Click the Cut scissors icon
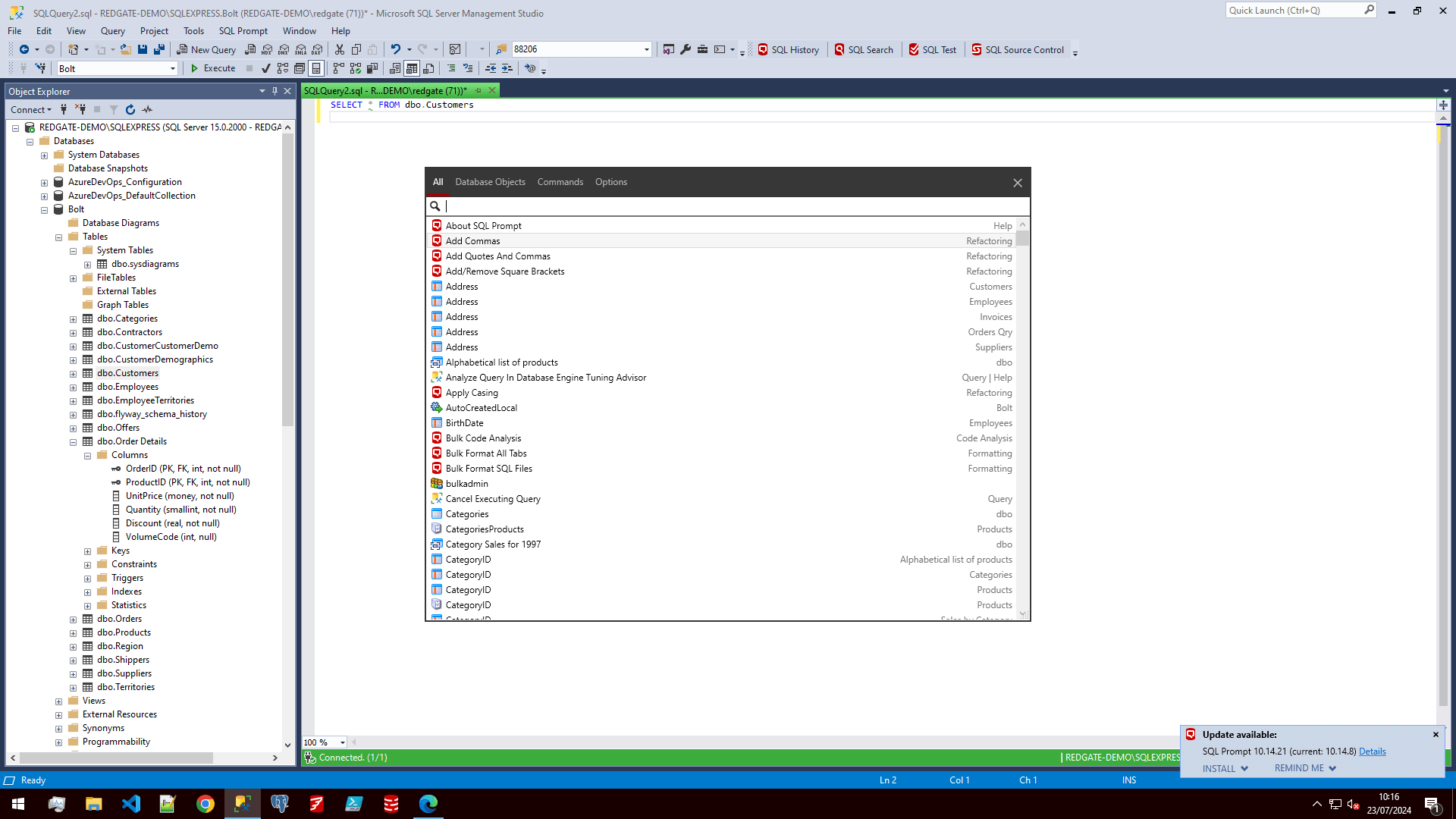 340,49
